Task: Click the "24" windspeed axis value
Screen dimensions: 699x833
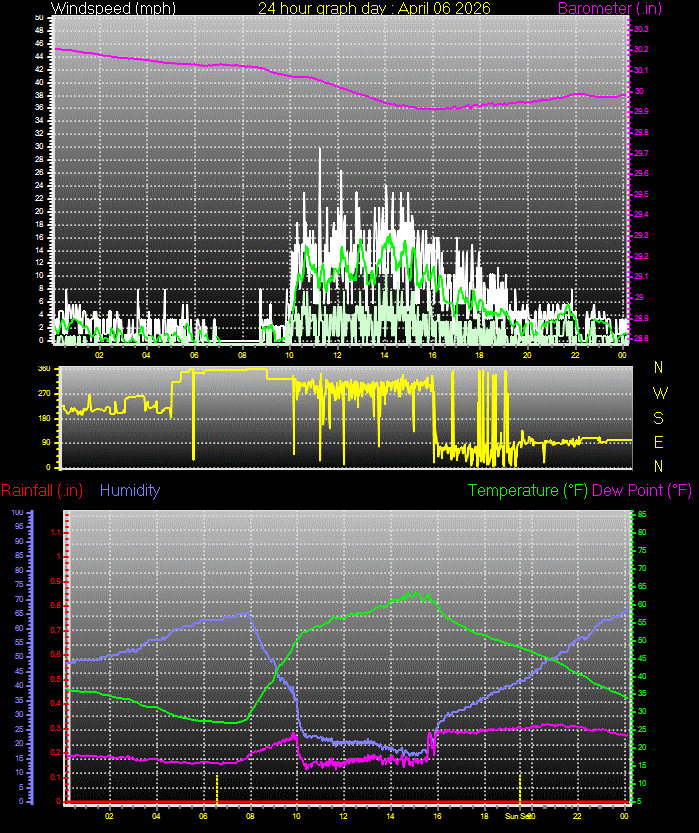Action: (x=39, y=185)
